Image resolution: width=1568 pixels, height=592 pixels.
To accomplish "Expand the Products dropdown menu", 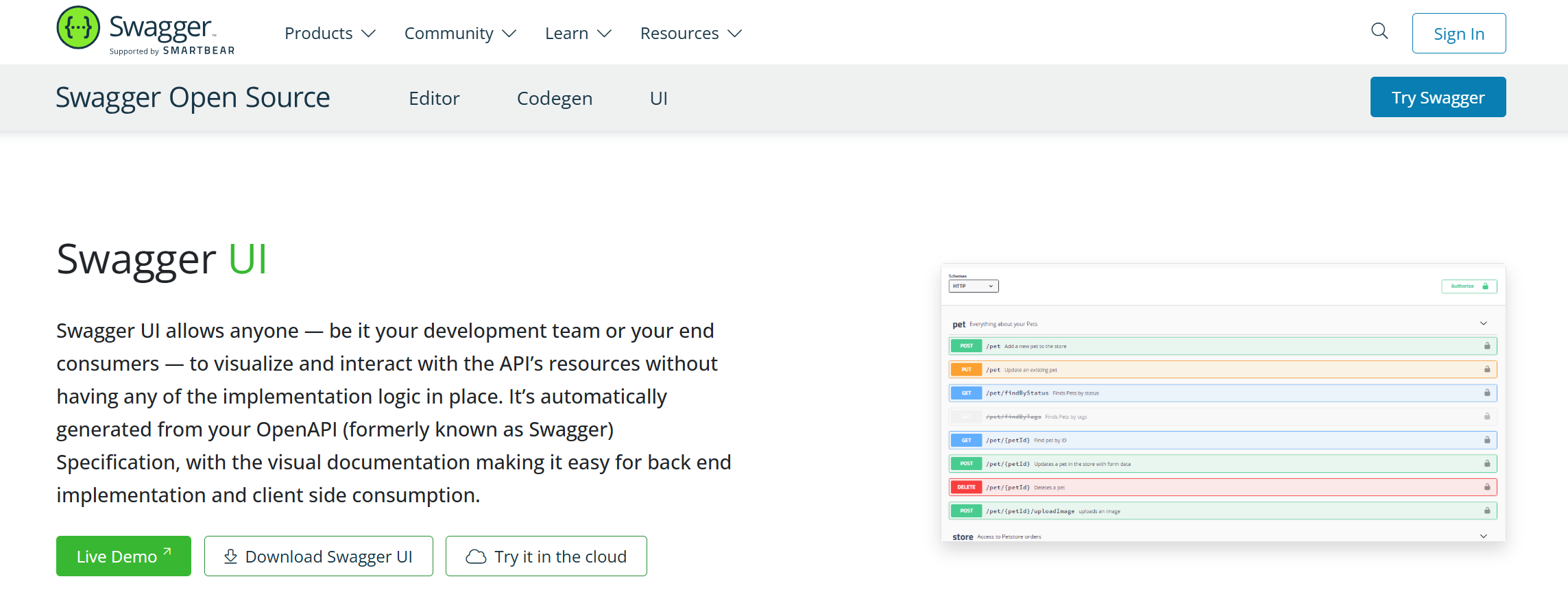I will [330, 34].
